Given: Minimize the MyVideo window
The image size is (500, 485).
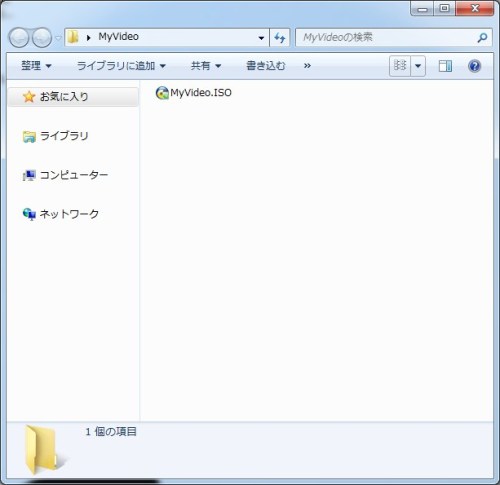Looking at the screenshot, I should click(x=422, y=9).
